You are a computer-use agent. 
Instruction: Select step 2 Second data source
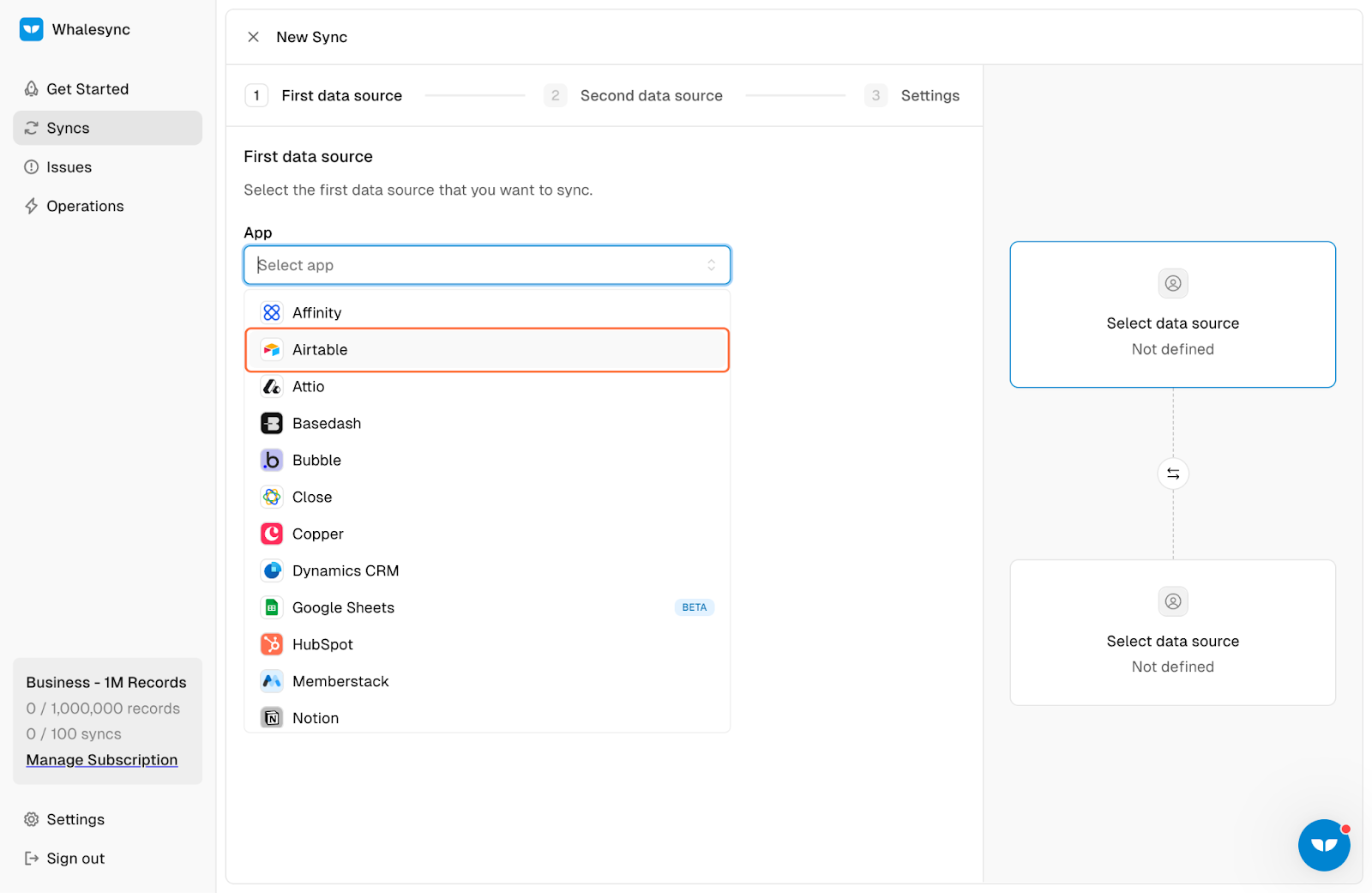point(634,95)
